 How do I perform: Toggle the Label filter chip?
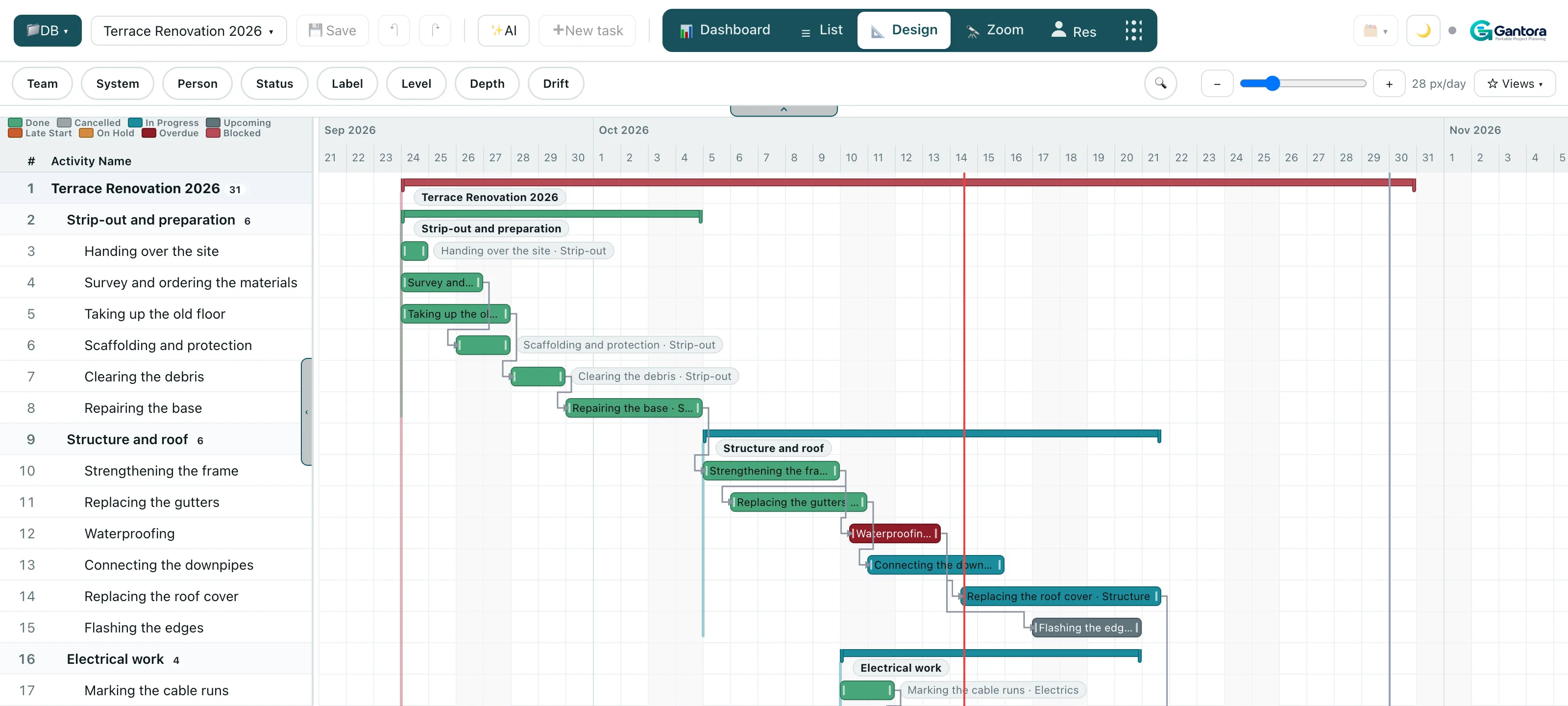pos(347,83)
